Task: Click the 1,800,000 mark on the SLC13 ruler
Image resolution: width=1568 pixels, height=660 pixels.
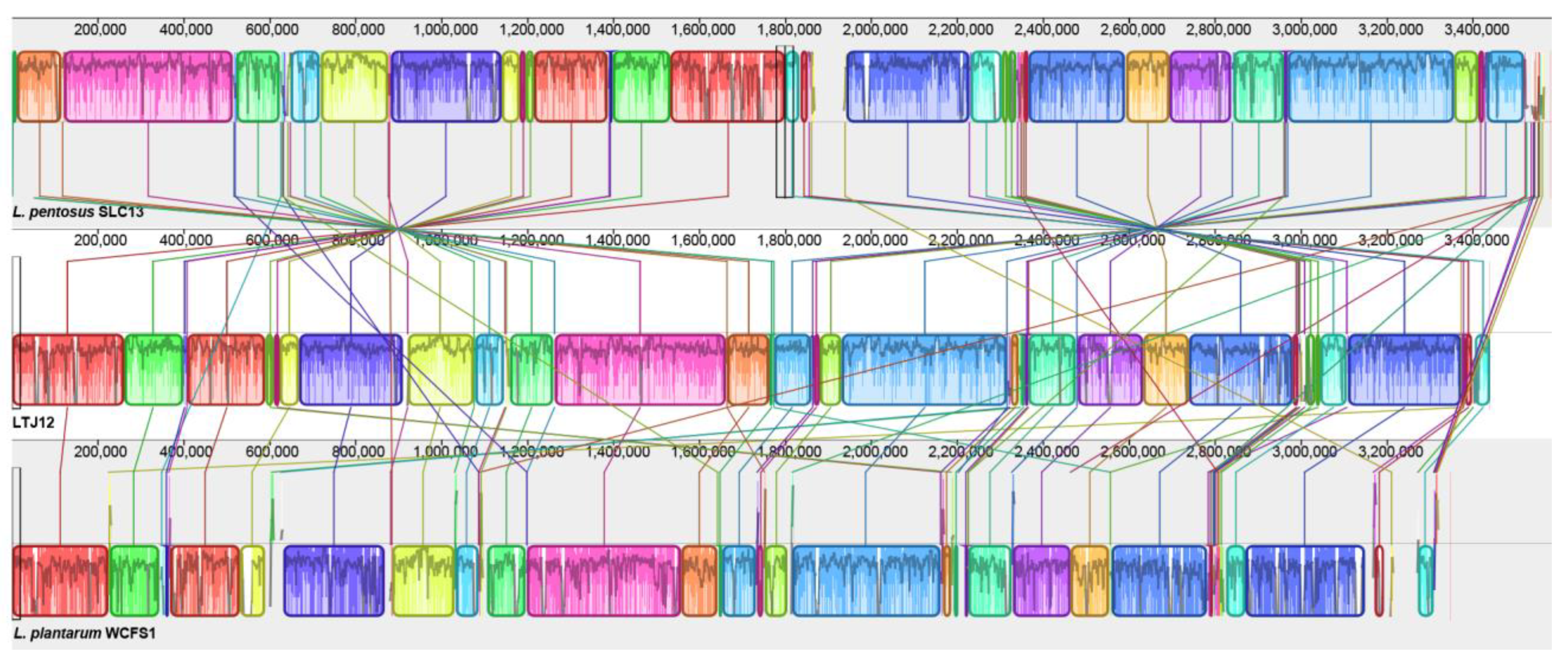Action: (788, 29)
